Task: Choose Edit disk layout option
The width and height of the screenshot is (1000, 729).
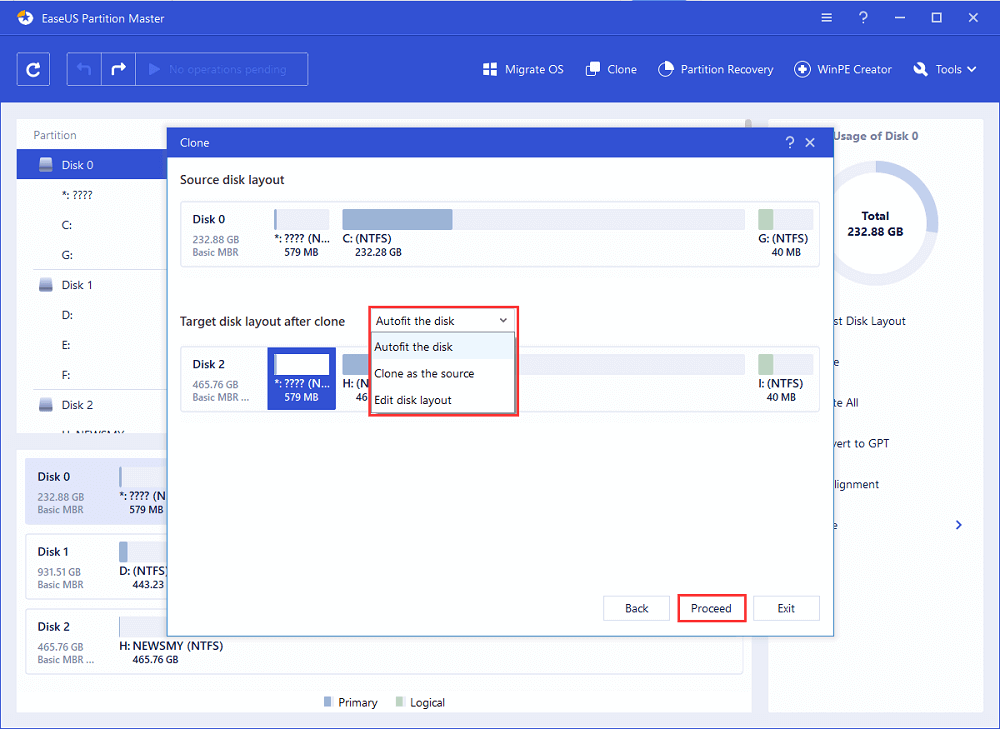Action: pos(413,400)
